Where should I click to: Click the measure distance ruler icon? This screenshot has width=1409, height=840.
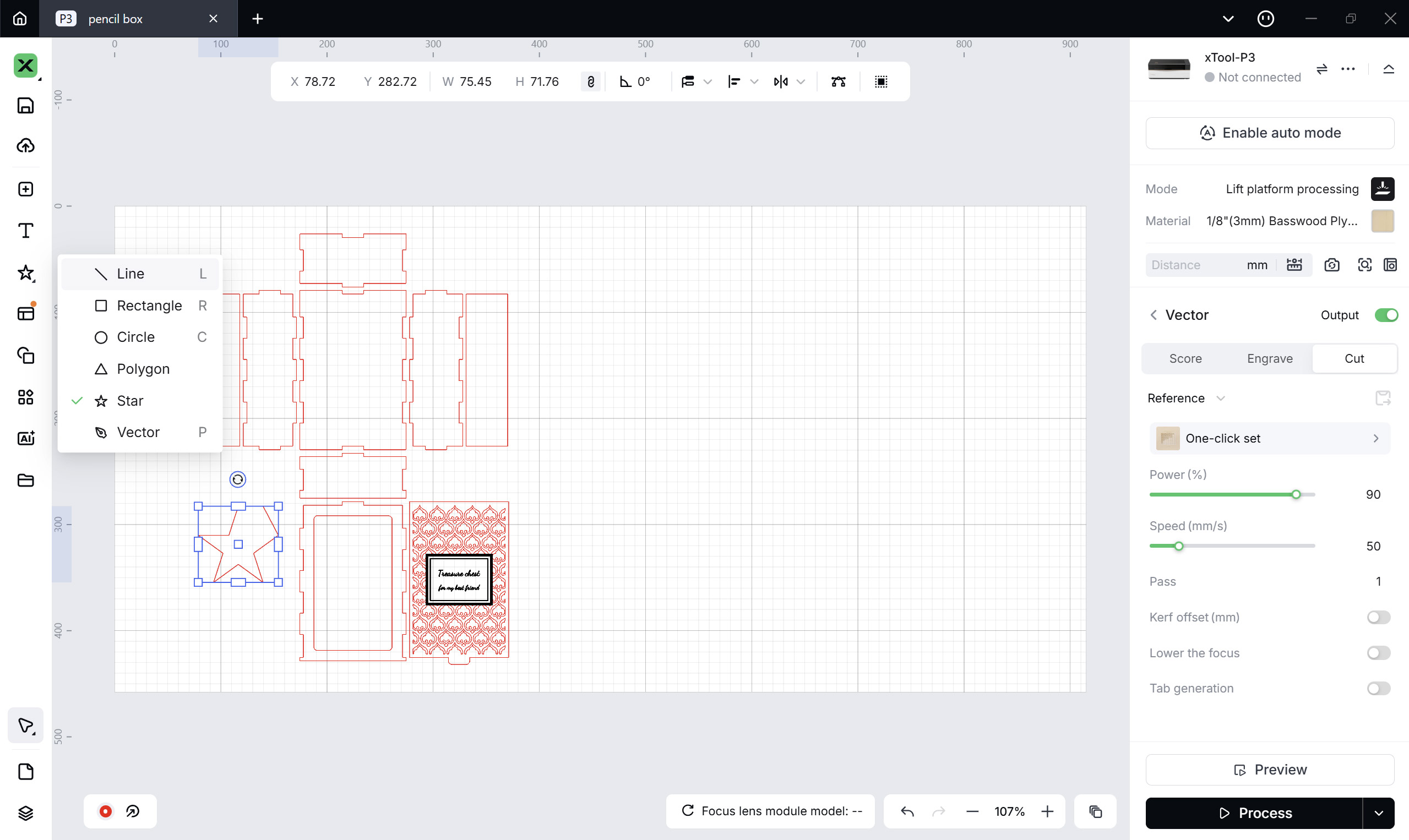point(1294,264)
